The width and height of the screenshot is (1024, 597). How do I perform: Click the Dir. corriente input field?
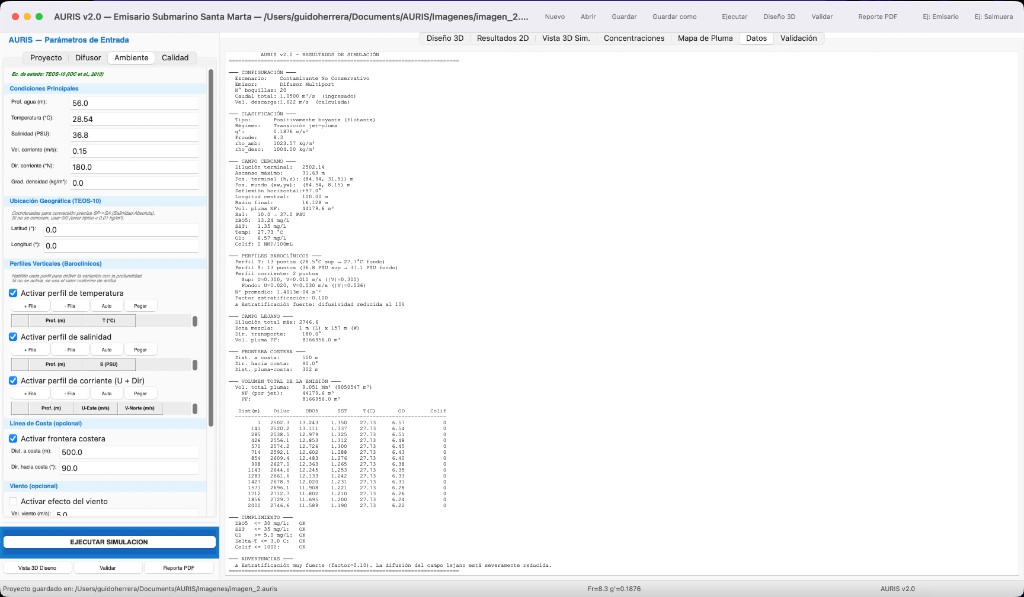134,167
